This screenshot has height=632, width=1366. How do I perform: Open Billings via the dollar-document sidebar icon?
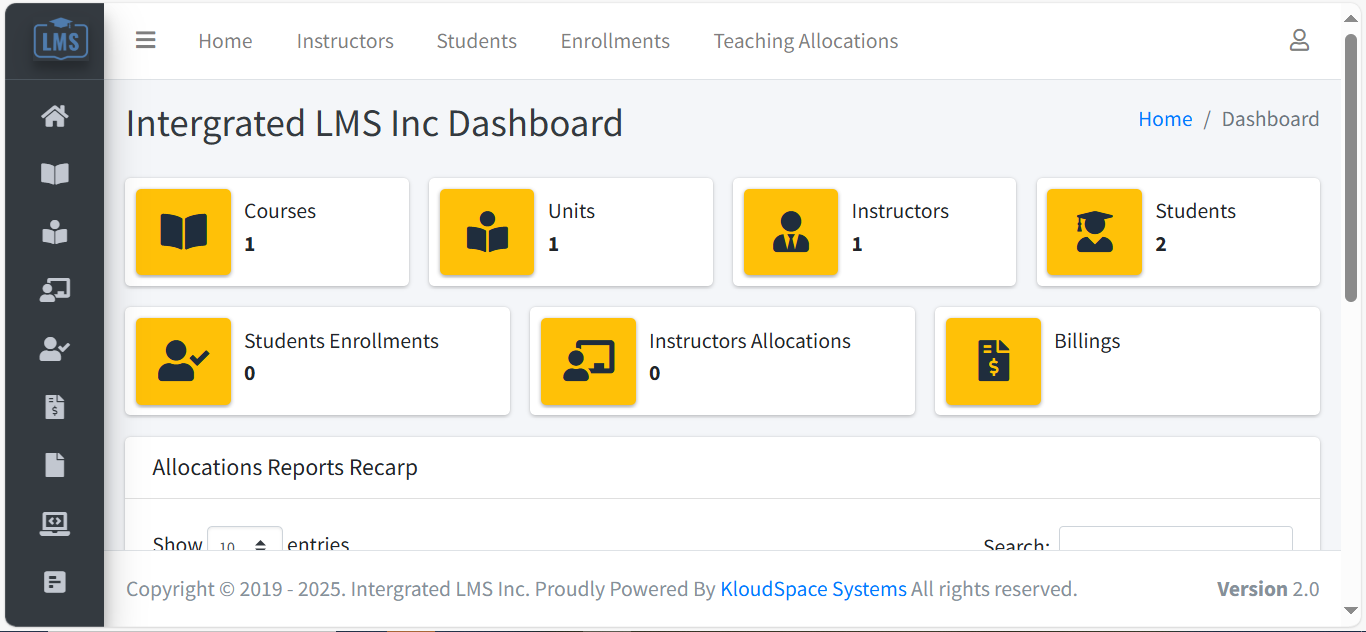point(54,406)
